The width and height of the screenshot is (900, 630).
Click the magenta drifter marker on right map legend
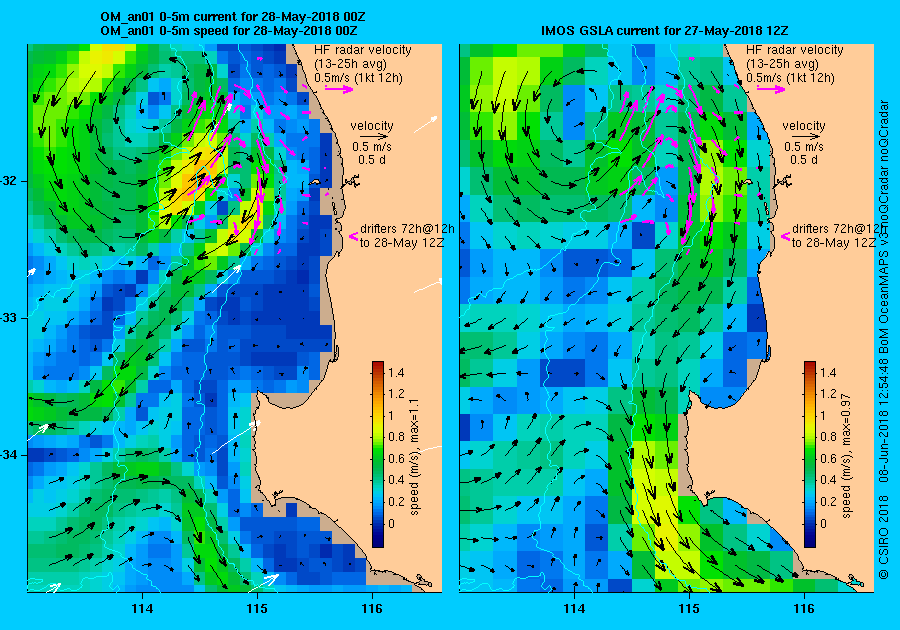[x=786, y=236]
